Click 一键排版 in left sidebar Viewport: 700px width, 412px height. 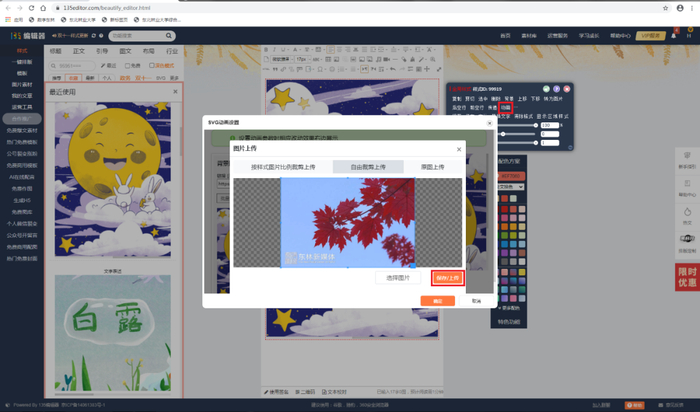tap(22, 62)
